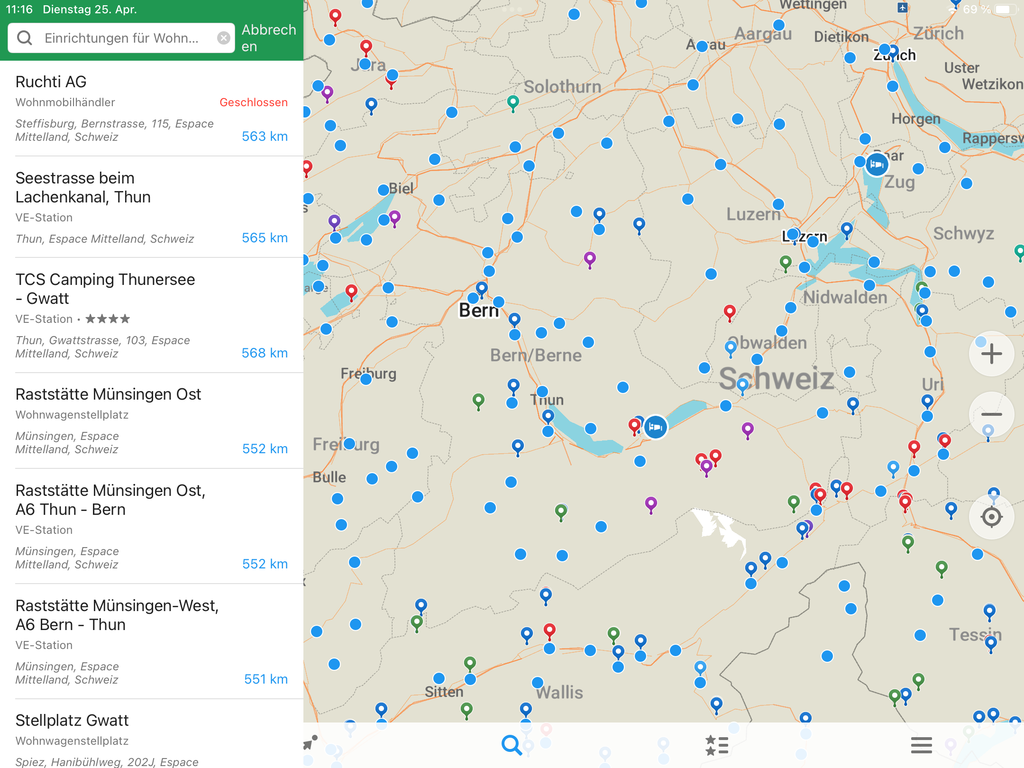1024x768 pixels.
Task: Tap the magnifier icon in search field
Action: pos(24,38)
